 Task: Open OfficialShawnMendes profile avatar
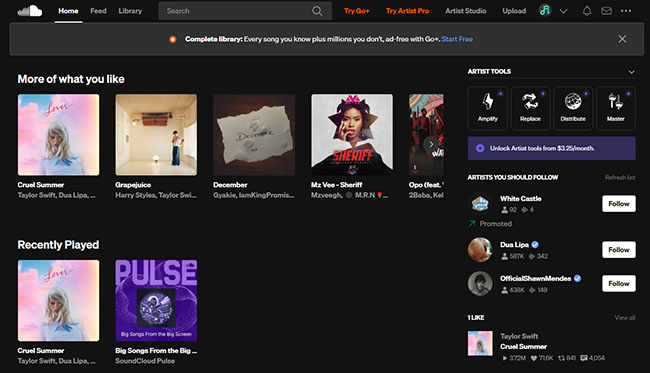pos(480,283)
